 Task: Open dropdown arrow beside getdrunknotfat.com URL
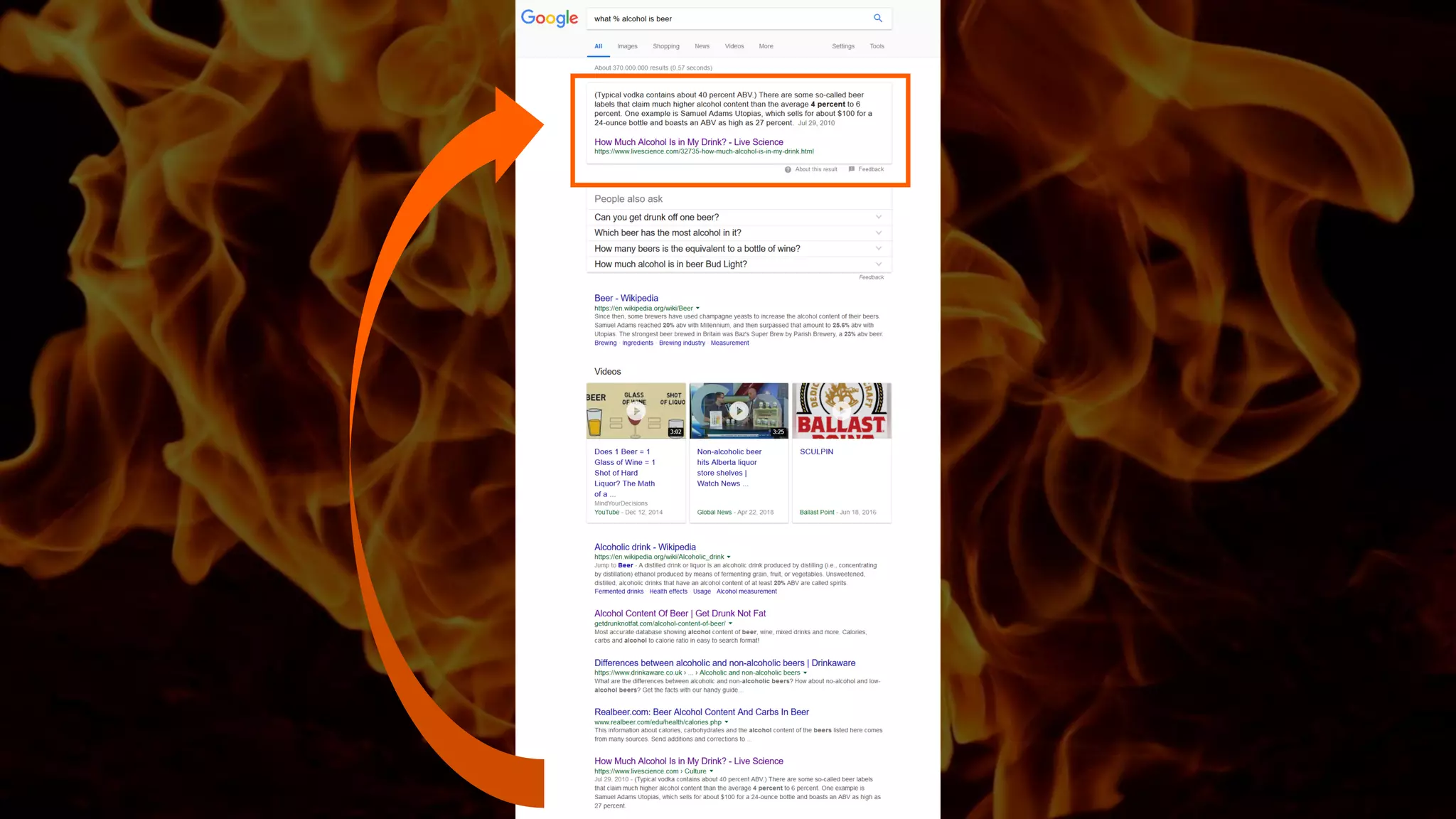(x=730, y=623)
